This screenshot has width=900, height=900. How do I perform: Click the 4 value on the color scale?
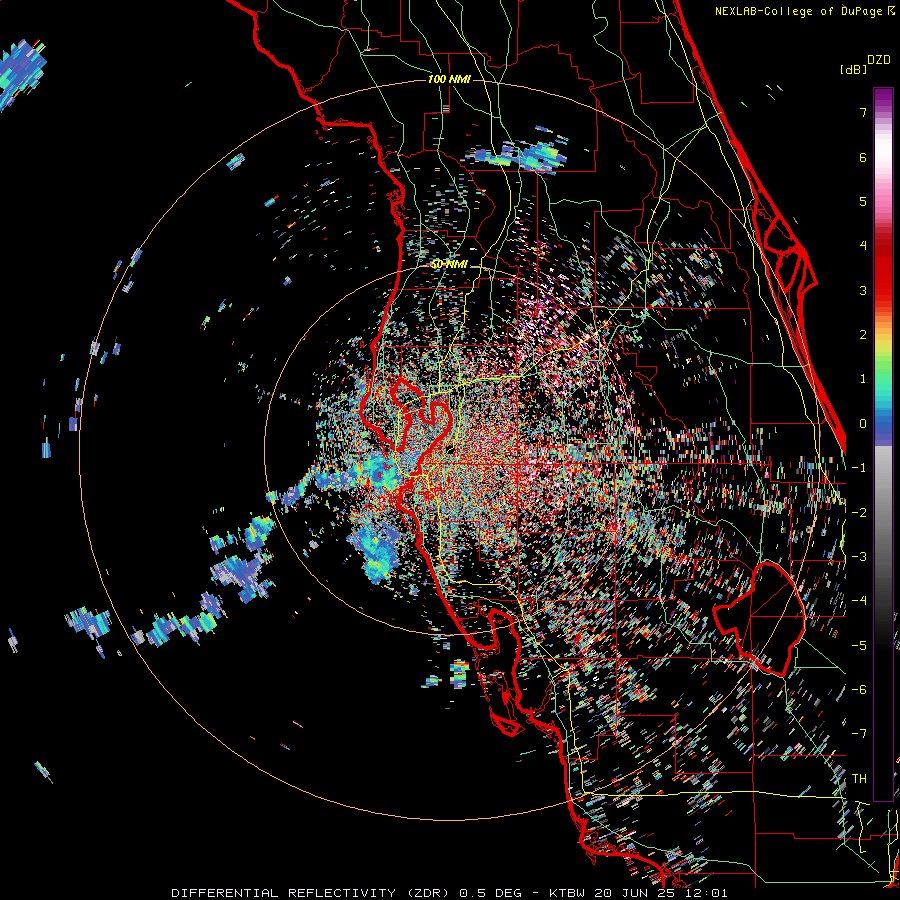(x=863, y=246)
